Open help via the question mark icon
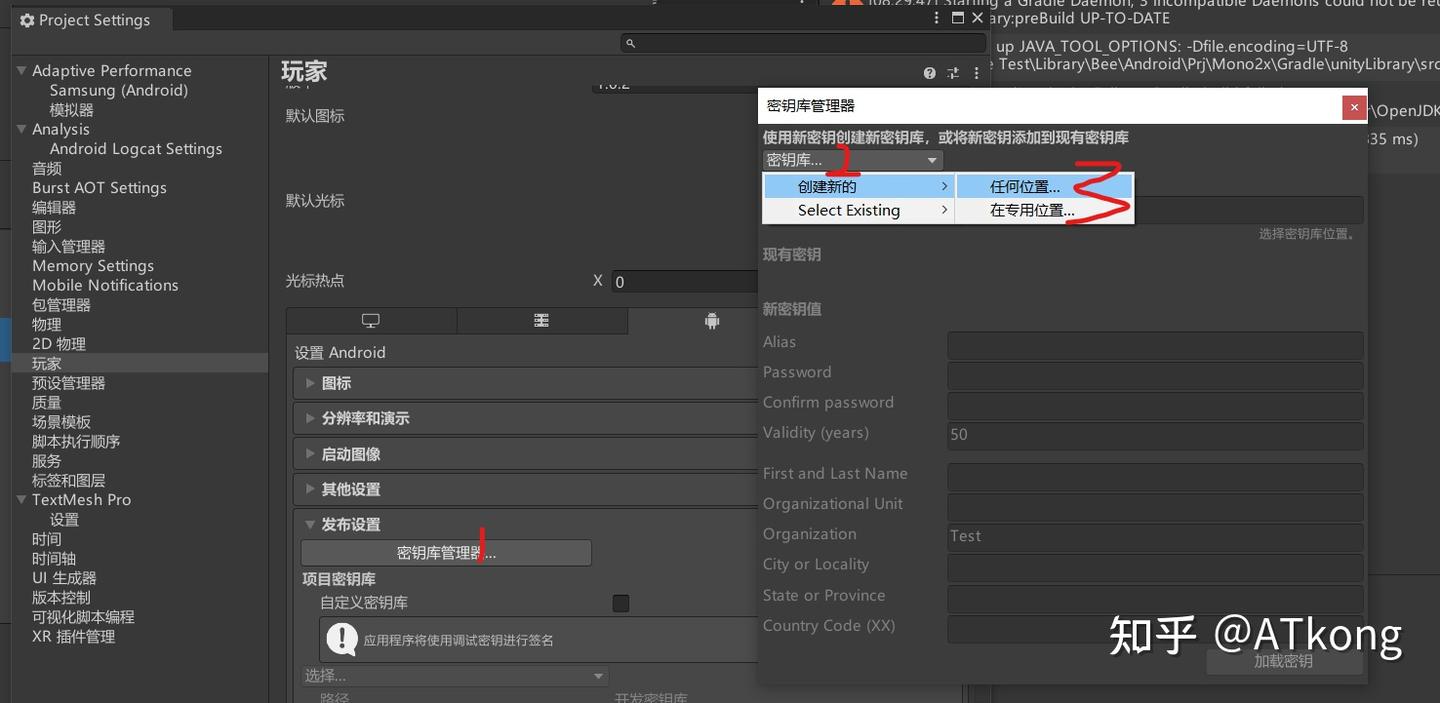The image size is (1440, 703). pos(929,73)
